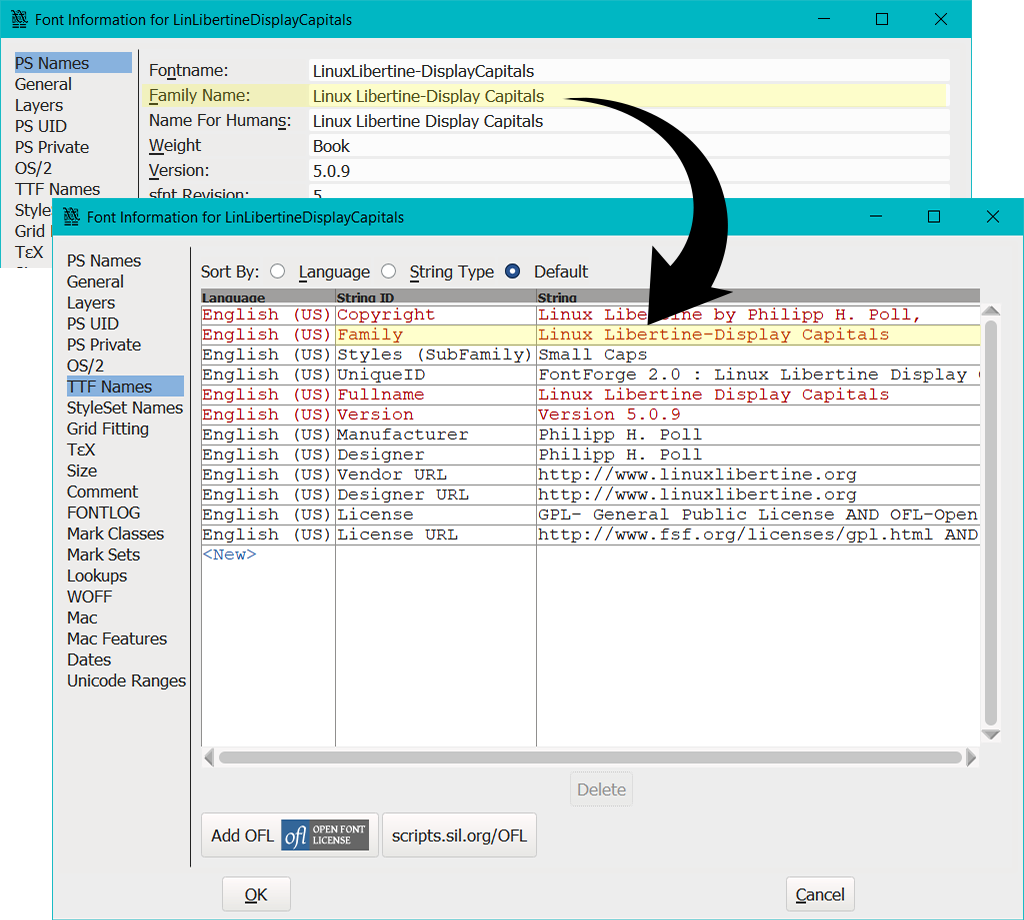Click scroll down arrow of vertical scrollbar
This screenshot has width=1024, height=920.
point(991,735)
